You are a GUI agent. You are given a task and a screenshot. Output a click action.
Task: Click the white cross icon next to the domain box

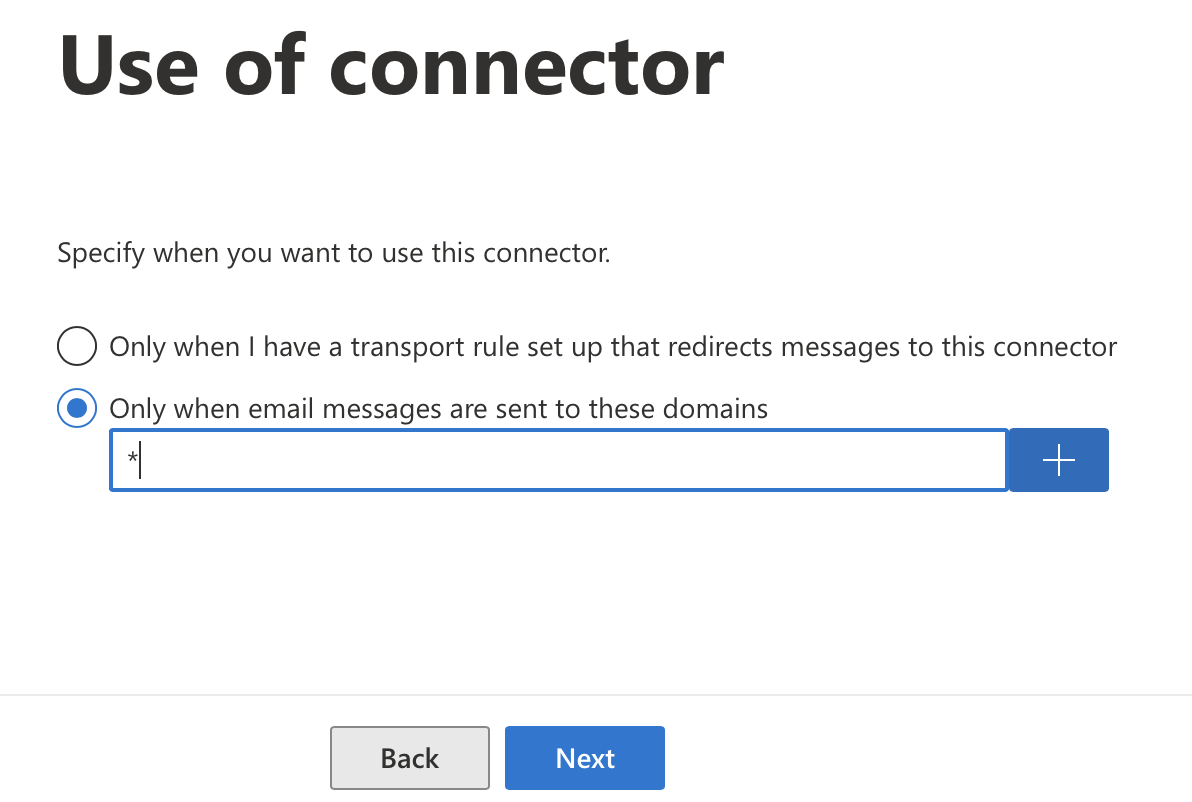(x=1058, y=460)
